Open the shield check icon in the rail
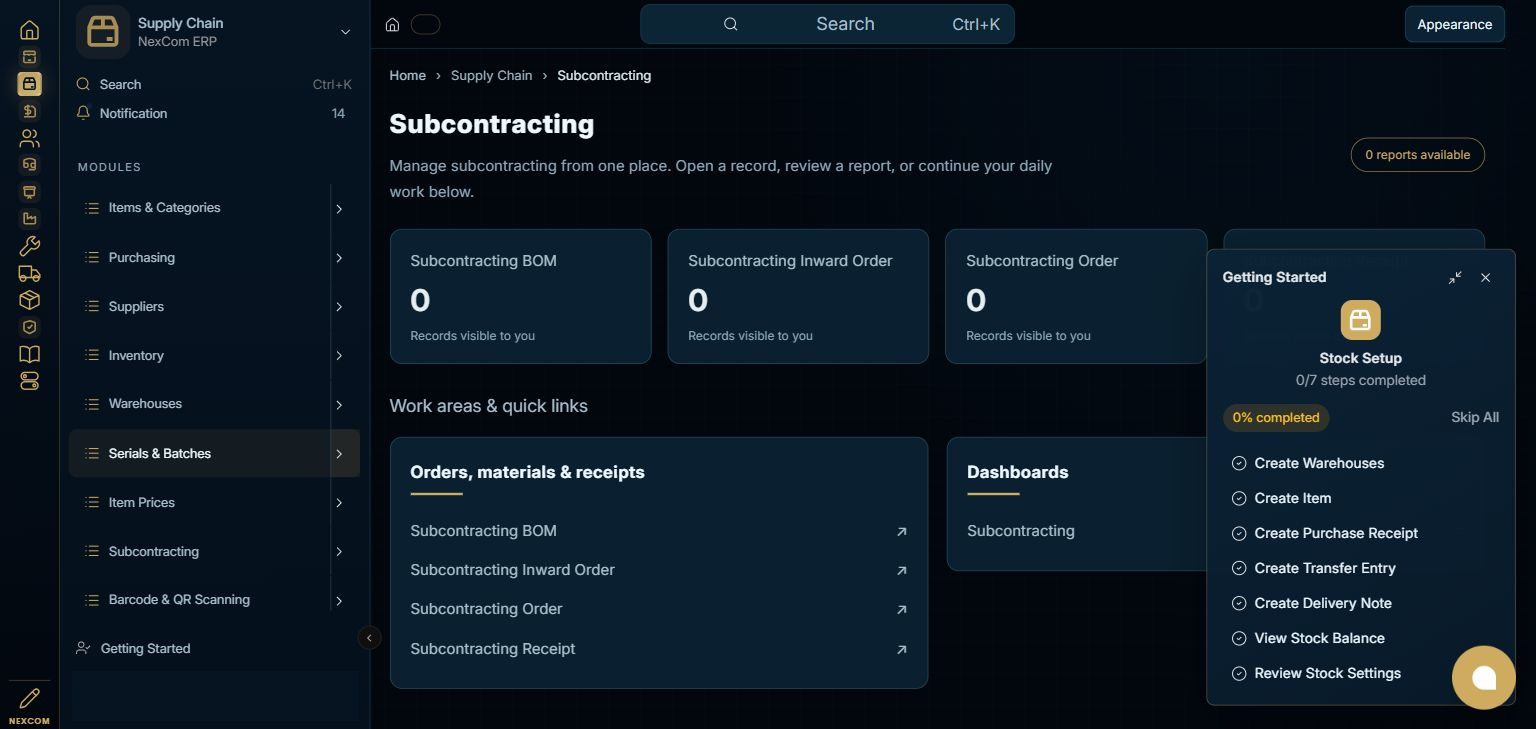 tap(29, 327)
